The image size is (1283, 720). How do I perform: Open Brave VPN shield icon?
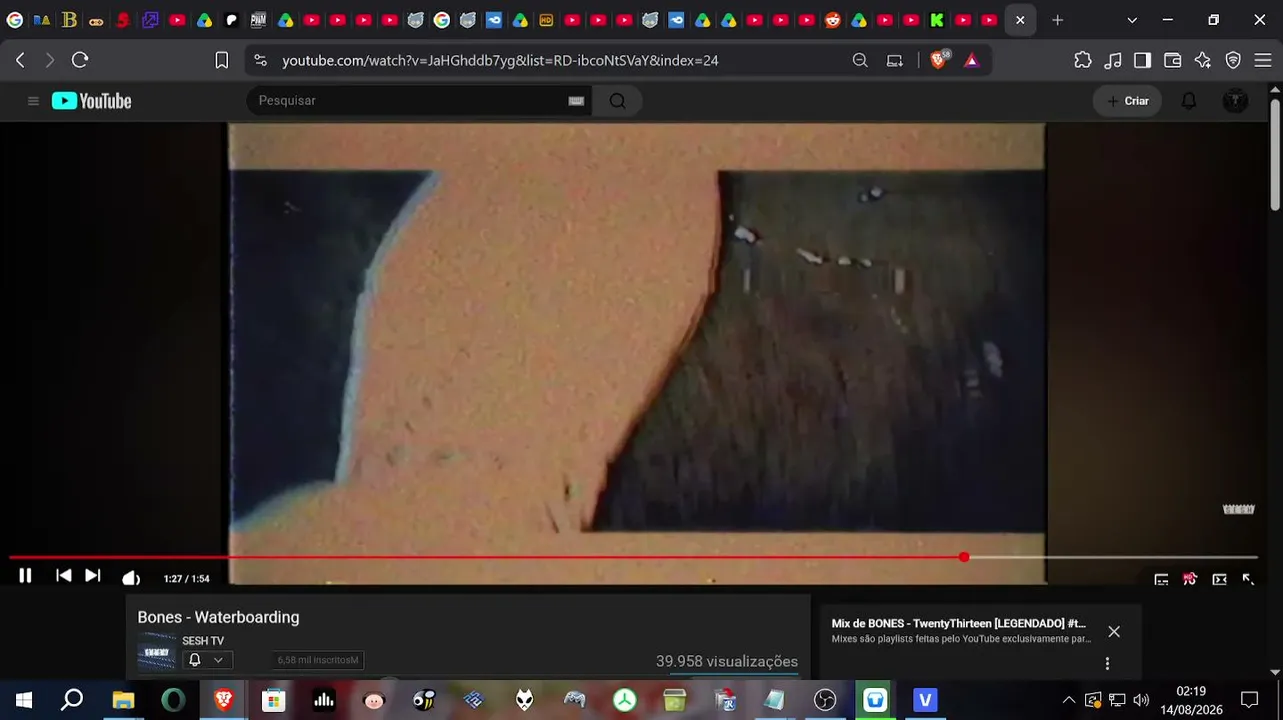pyautogui.click(x=1233, y=60)
